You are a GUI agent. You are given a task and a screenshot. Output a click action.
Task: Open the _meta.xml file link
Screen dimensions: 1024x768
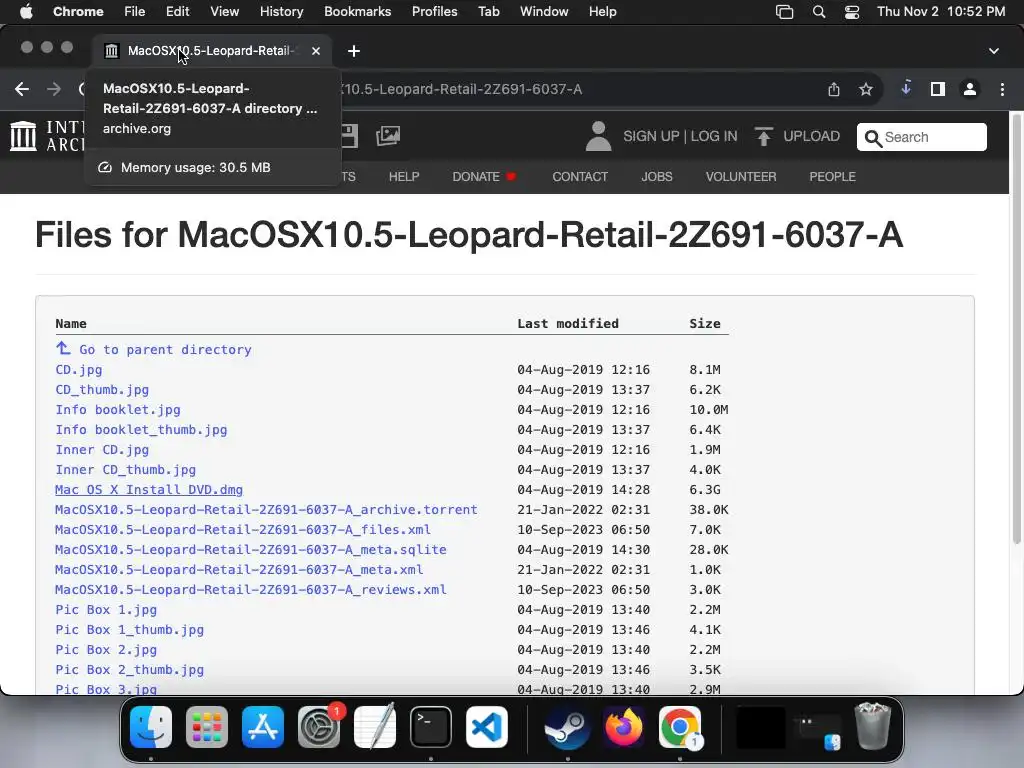[x=238, y=569]
